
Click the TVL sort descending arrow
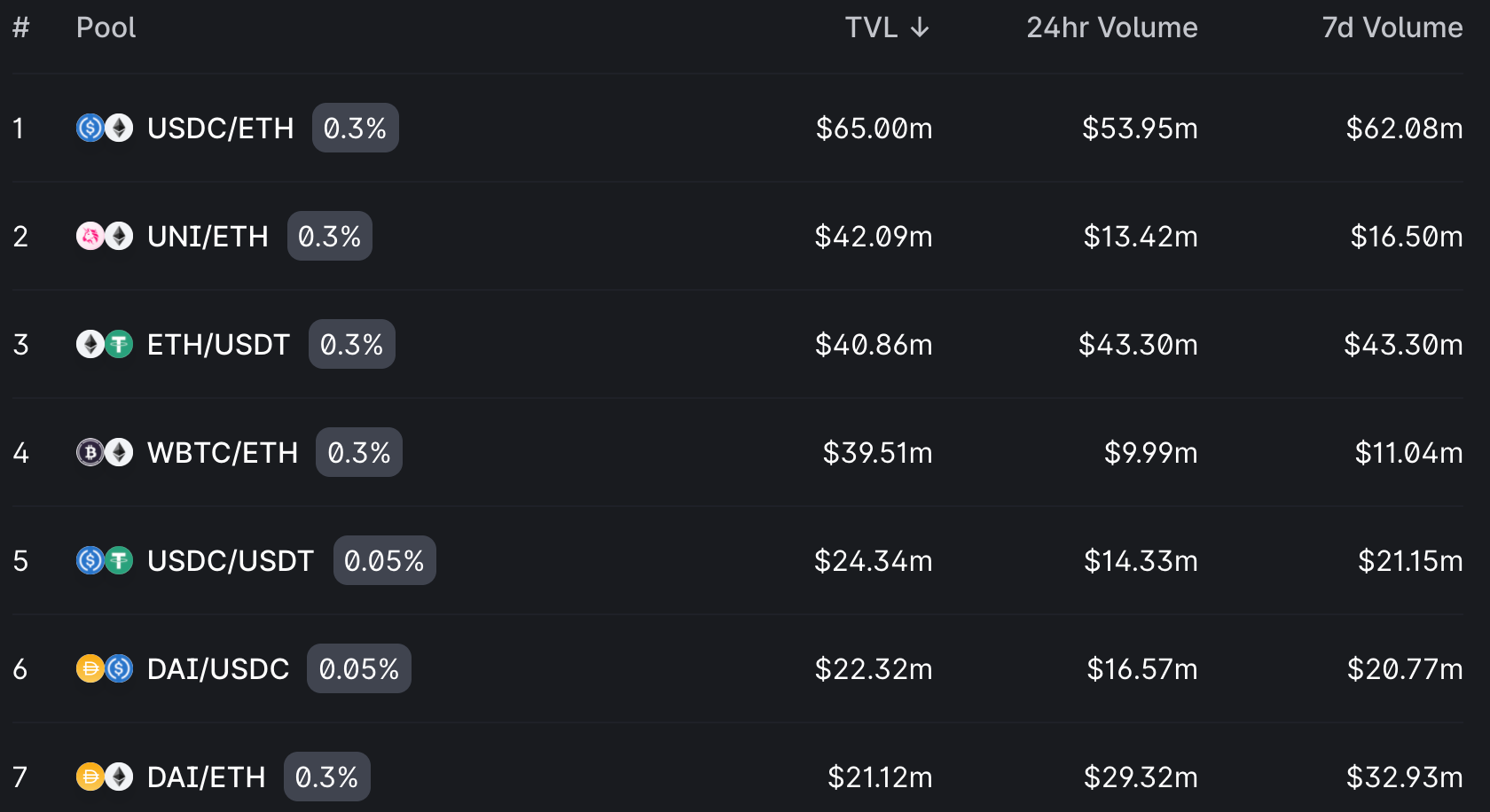(920, 28)
